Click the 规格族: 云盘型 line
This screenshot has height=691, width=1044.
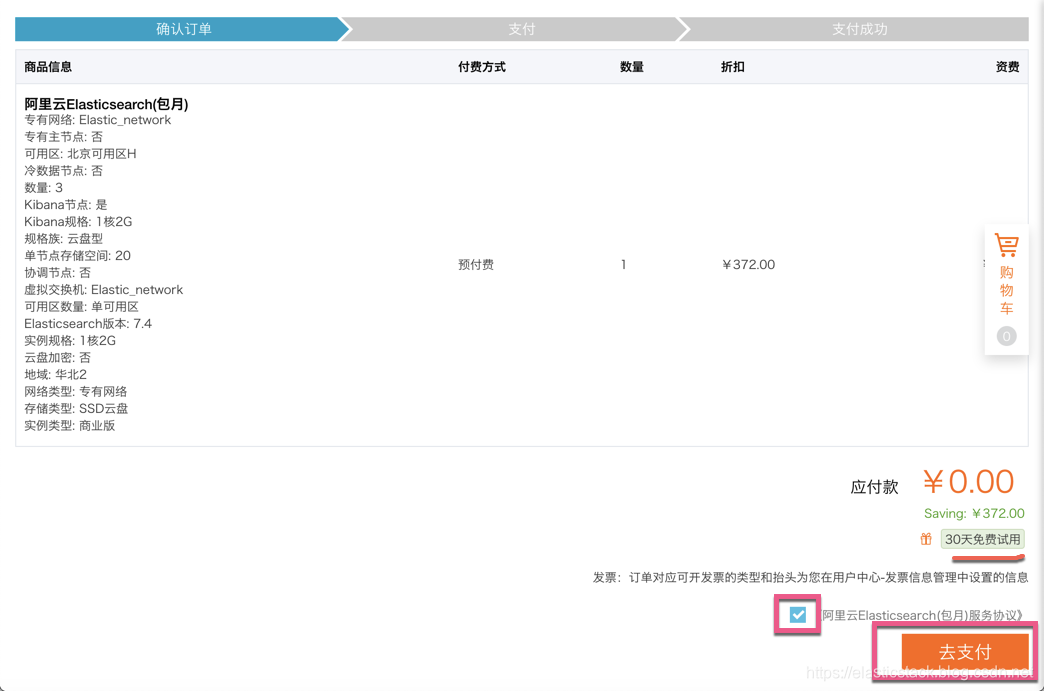(63, 238)
